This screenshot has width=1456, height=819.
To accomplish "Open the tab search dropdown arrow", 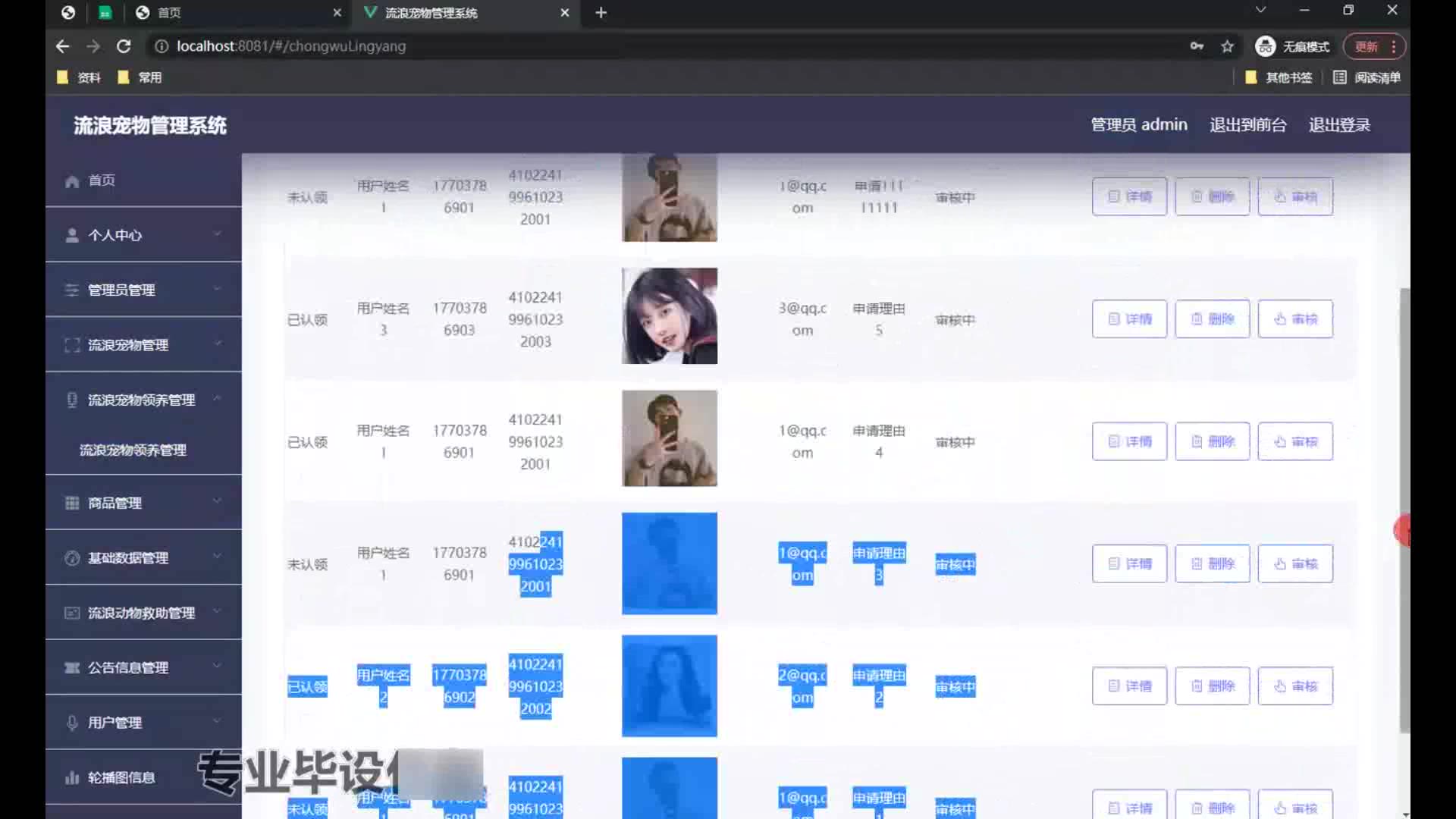I will pos(1260,10).
